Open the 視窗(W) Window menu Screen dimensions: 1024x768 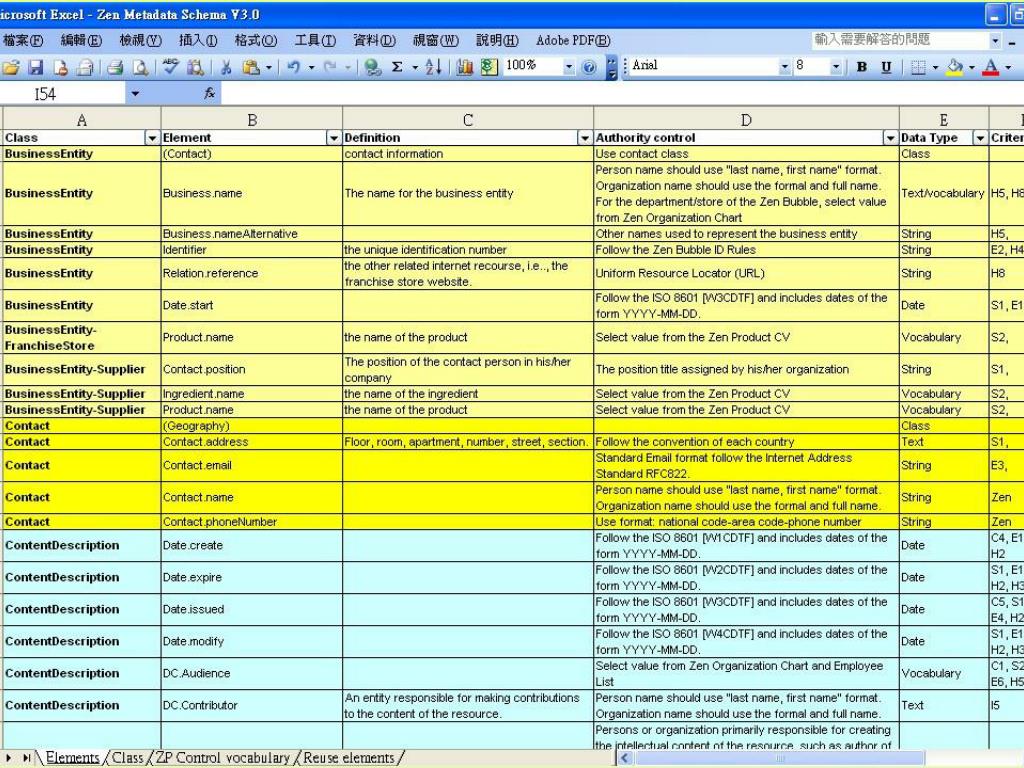436,40
